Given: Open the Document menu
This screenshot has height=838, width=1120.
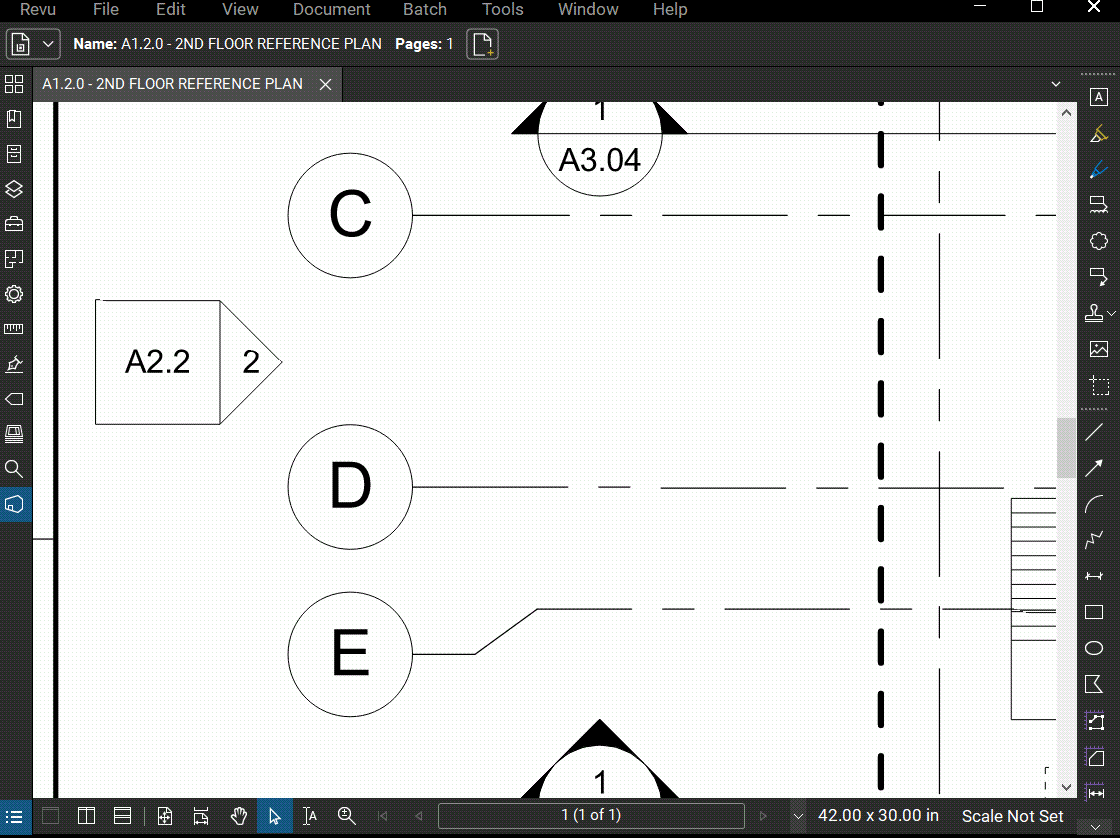Looking at the screenshot, I should [x=331, y=10].
